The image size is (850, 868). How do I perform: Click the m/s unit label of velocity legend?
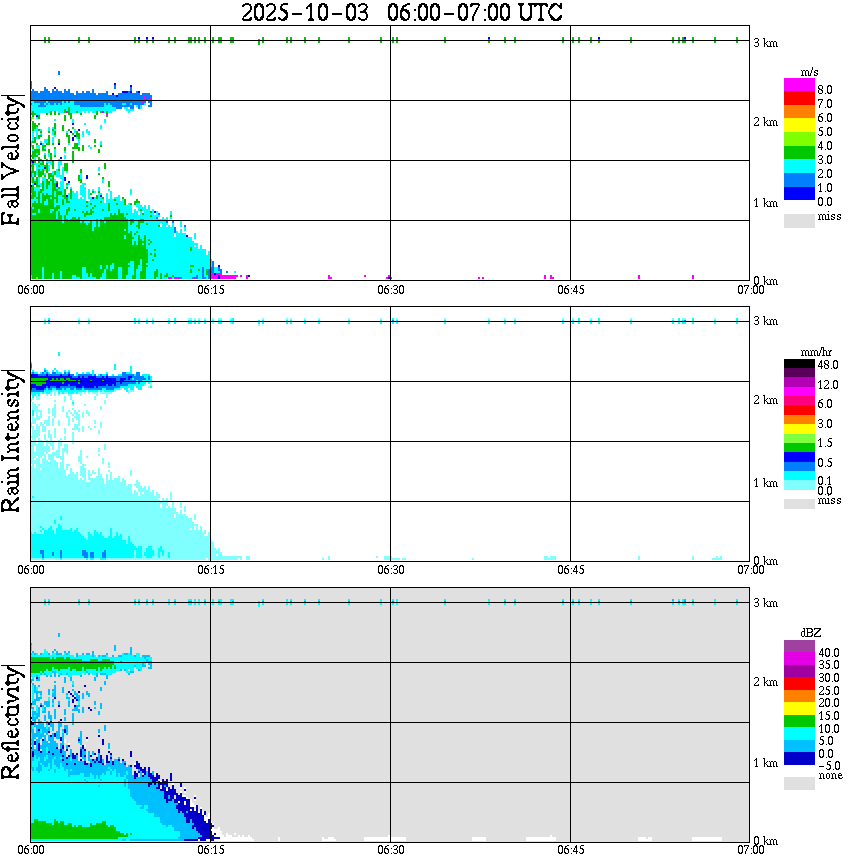click(x=809, y=72)
